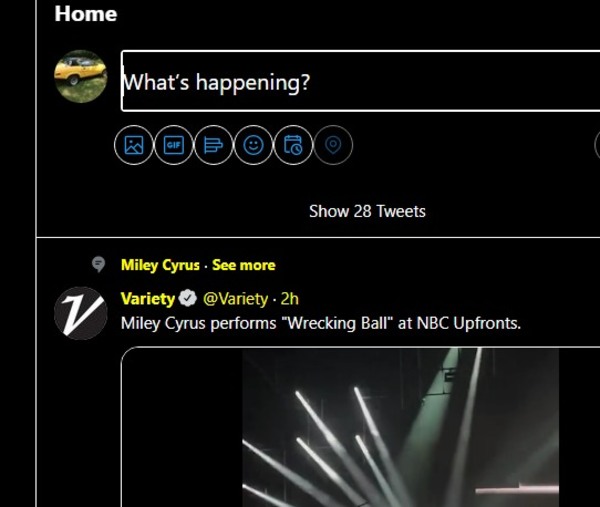
Task: Schedule the tweet with calendar icon
Action: [293, 146]
